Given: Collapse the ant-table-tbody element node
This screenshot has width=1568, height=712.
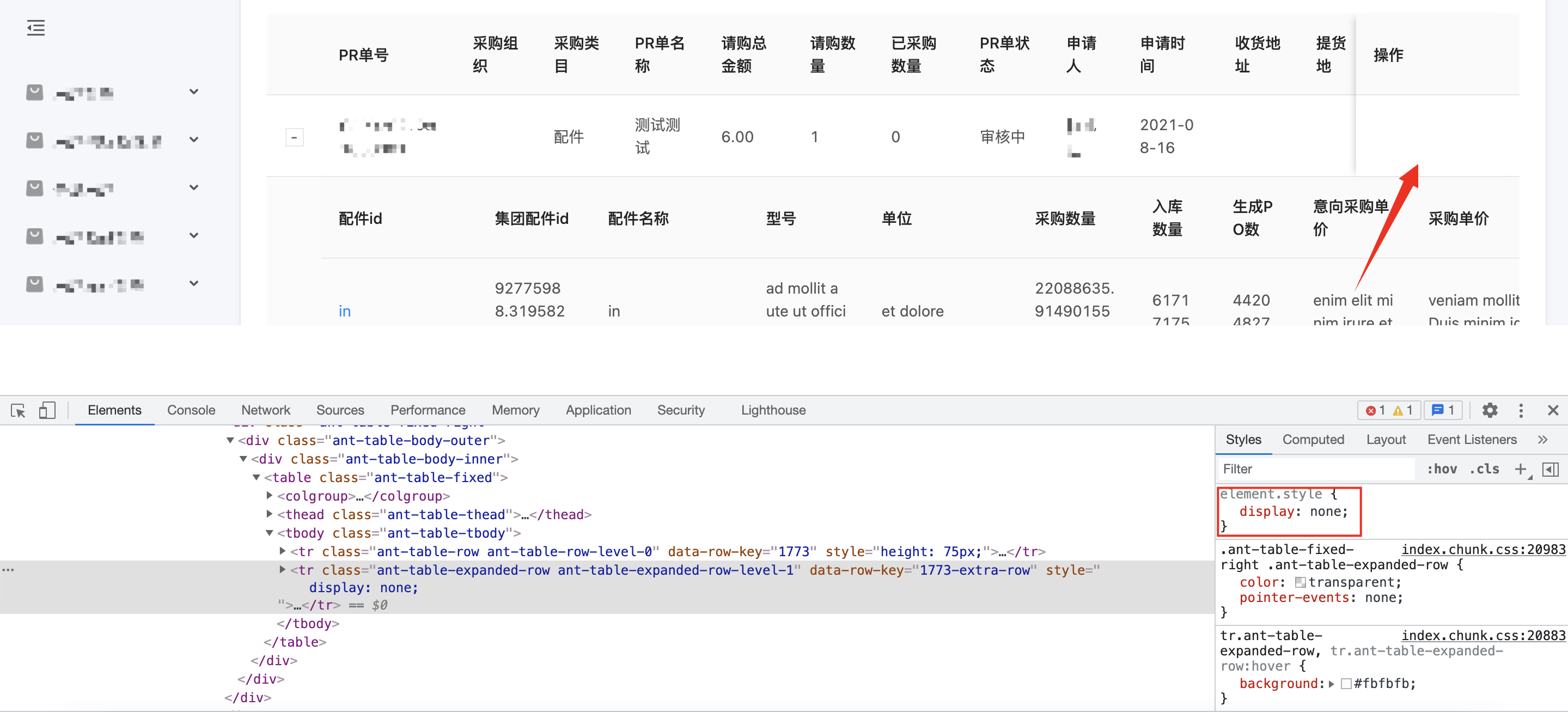Looking at the screenshot, I should 270,532.
